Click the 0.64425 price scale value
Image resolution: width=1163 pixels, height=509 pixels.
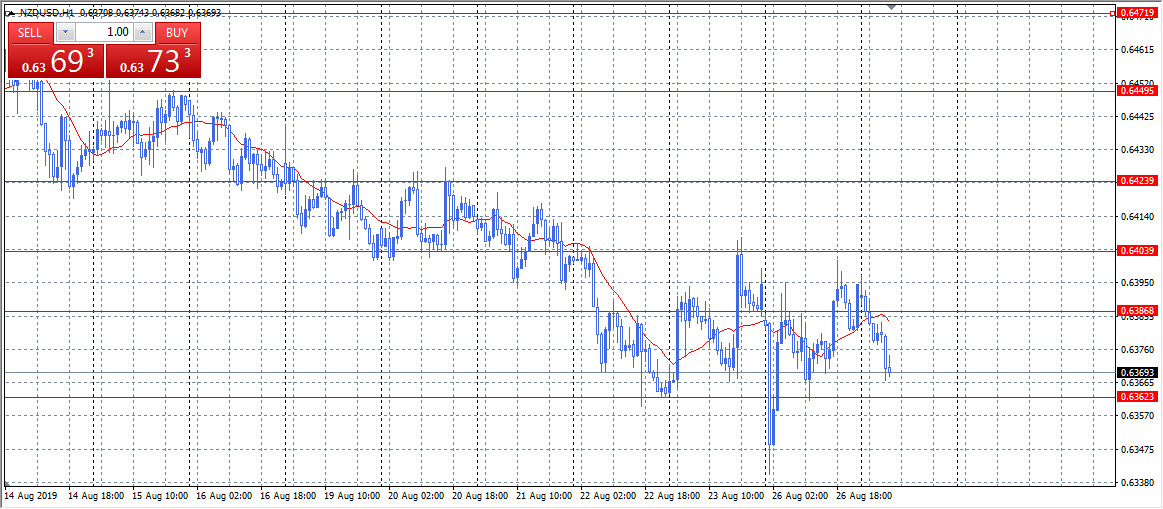[x=1135, y=116]
